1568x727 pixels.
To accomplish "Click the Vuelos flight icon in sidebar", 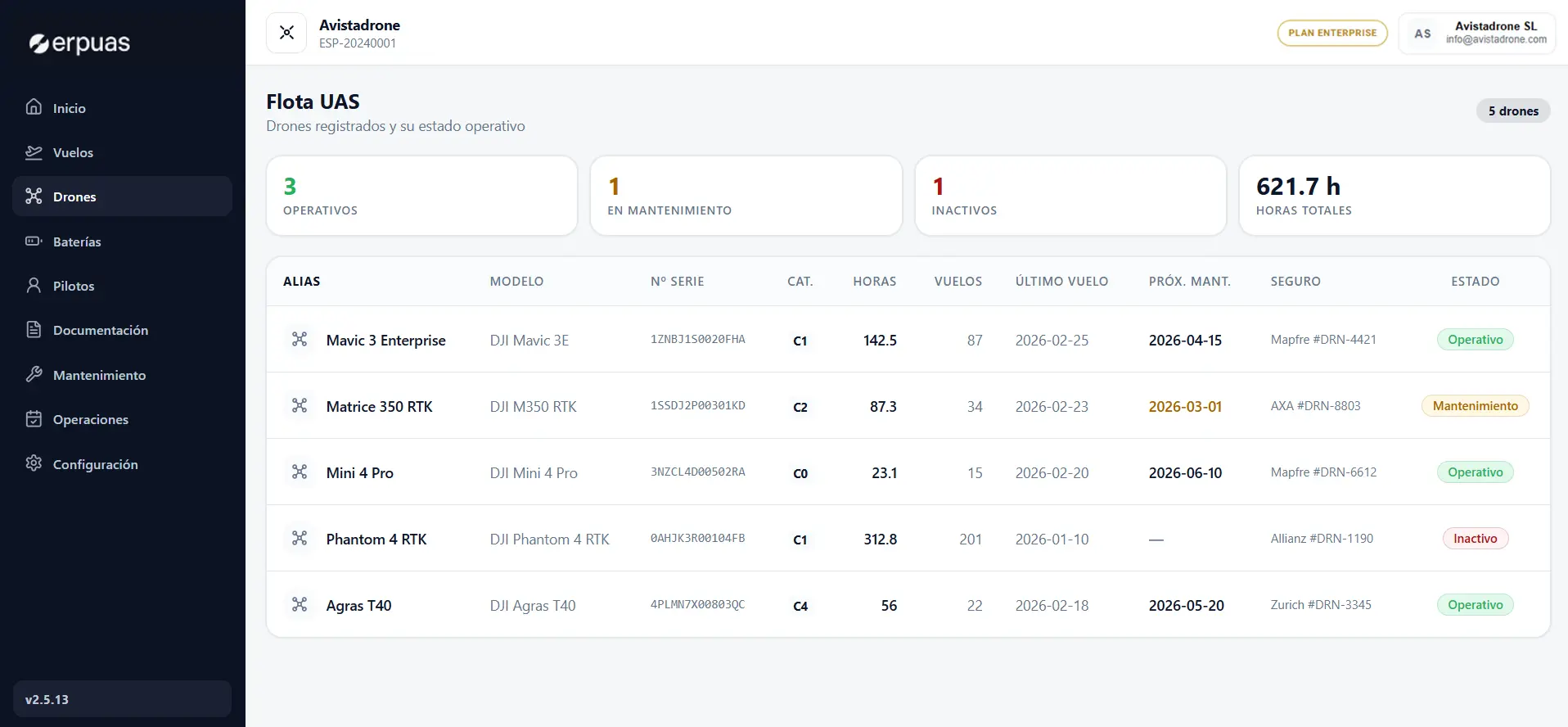I will [x=34, y=152].
